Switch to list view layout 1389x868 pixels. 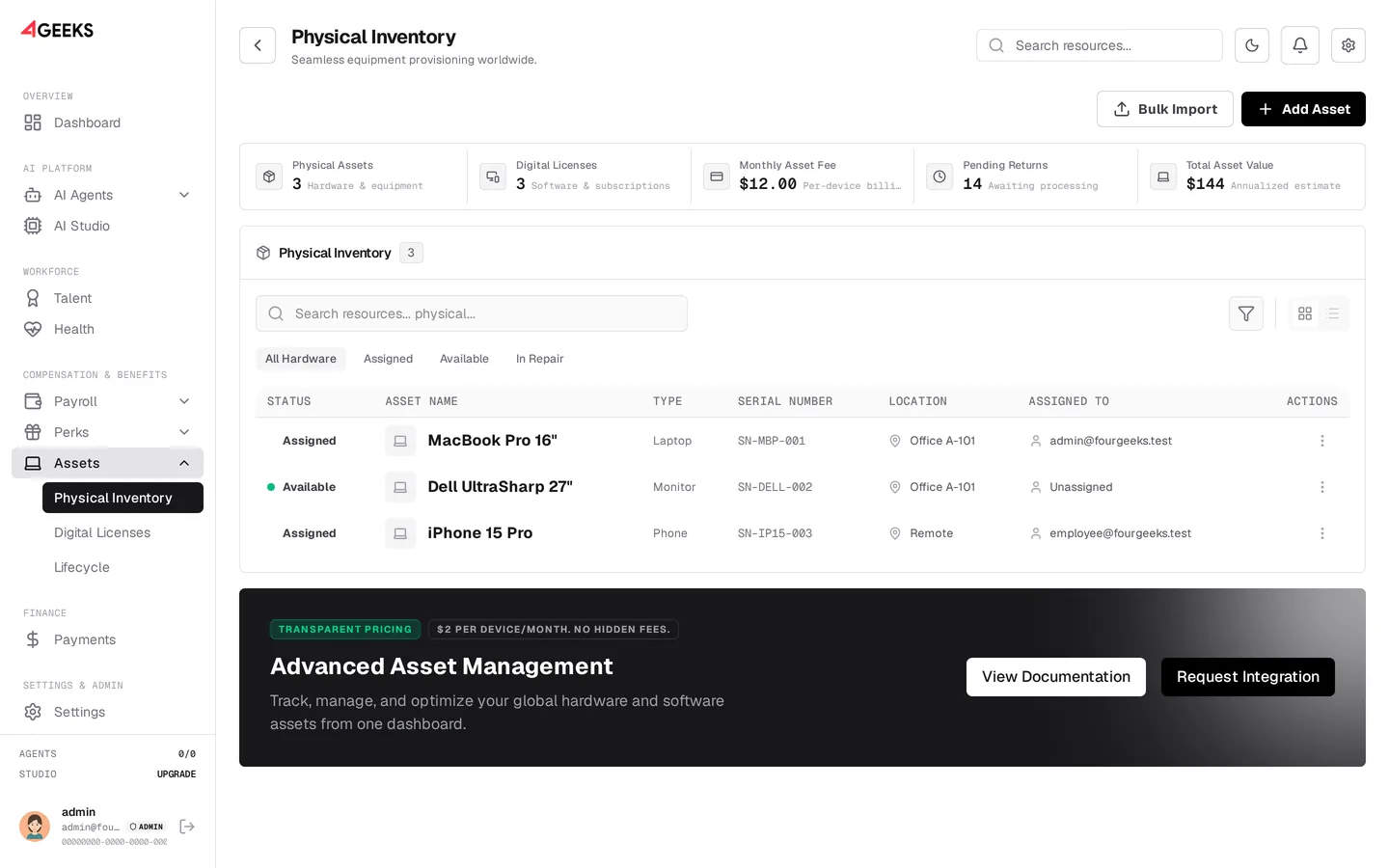(x=1332, y=313)
